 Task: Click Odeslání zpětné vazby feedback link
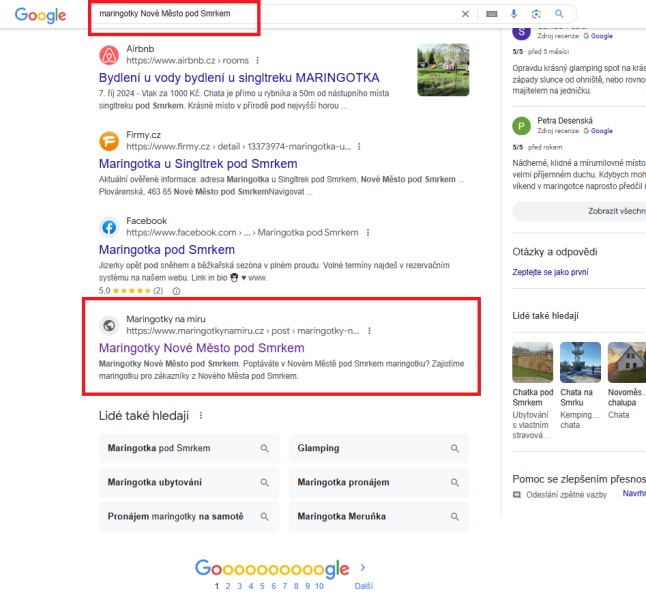click(x=566, y=495)
